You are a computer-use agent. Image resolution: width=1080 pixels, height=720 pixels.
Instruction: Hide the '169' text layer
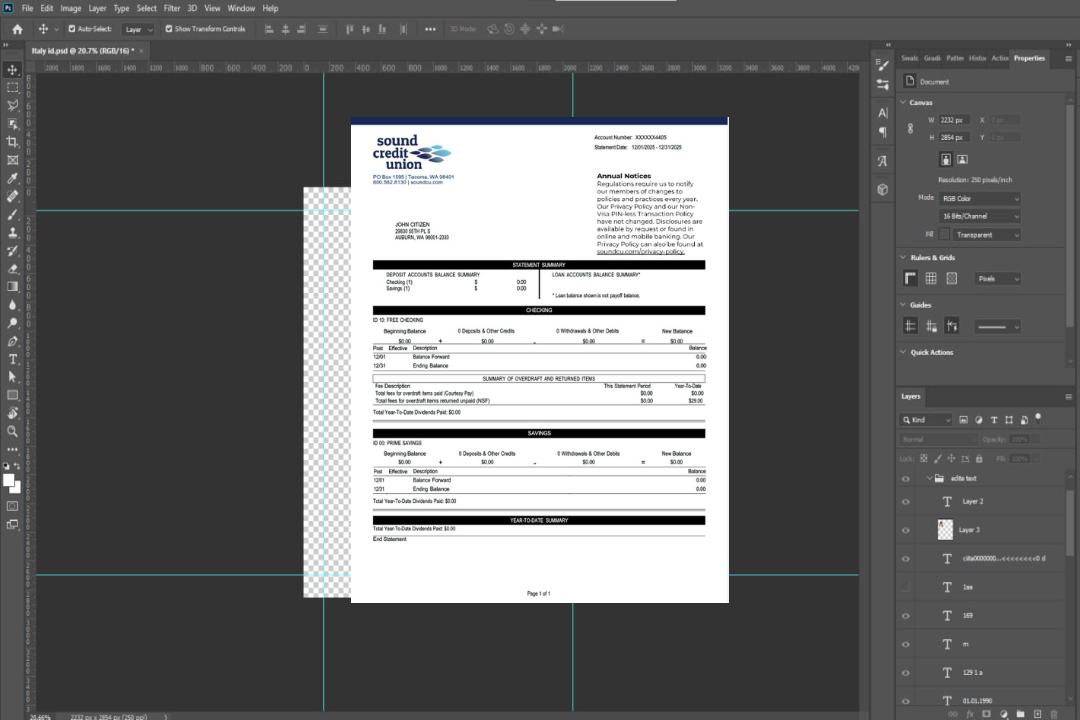click(x=906, y=616)
